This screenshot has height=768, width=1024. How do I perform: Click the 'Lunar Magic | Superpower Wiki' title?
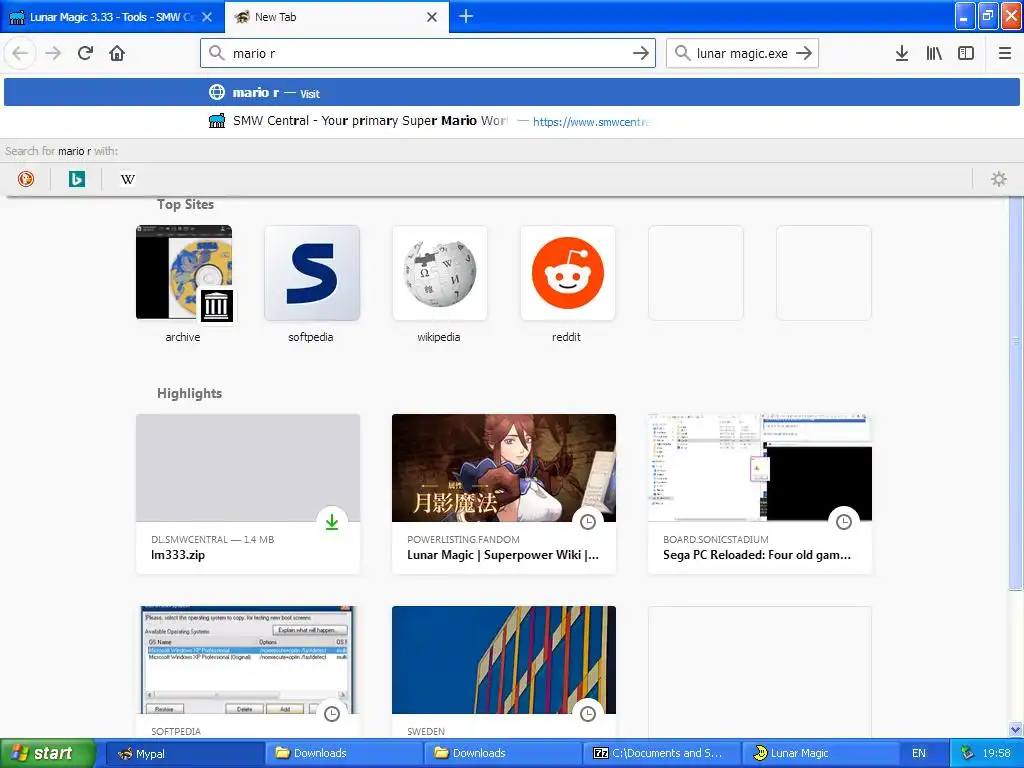pos(503,554)
